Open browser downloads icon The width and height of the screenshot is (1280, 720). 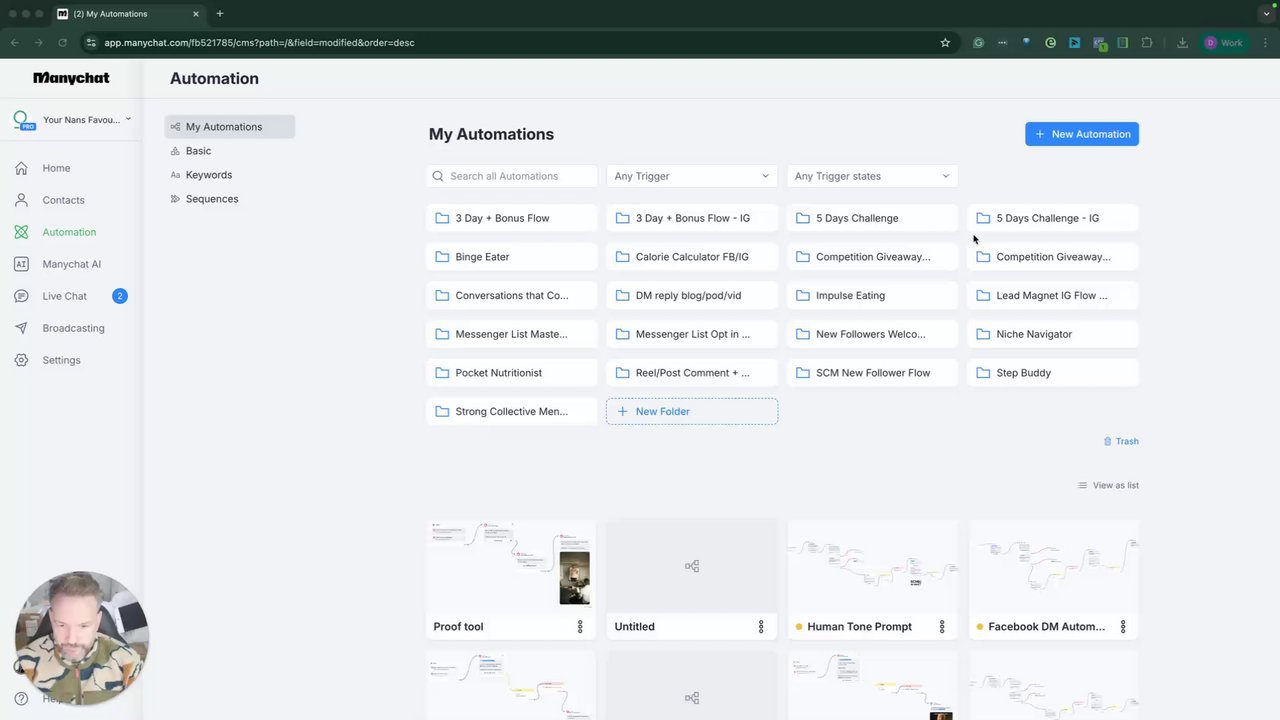1182,43
